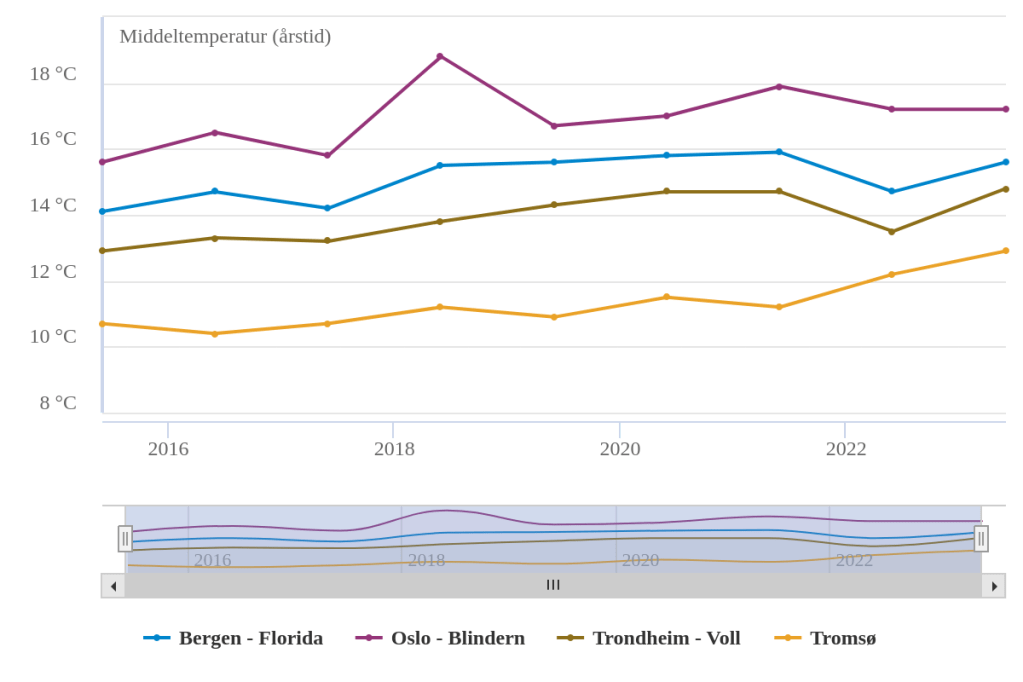
Task: Click the Middeltemperatur (årstid) chart title
Action: pos(225,36)
